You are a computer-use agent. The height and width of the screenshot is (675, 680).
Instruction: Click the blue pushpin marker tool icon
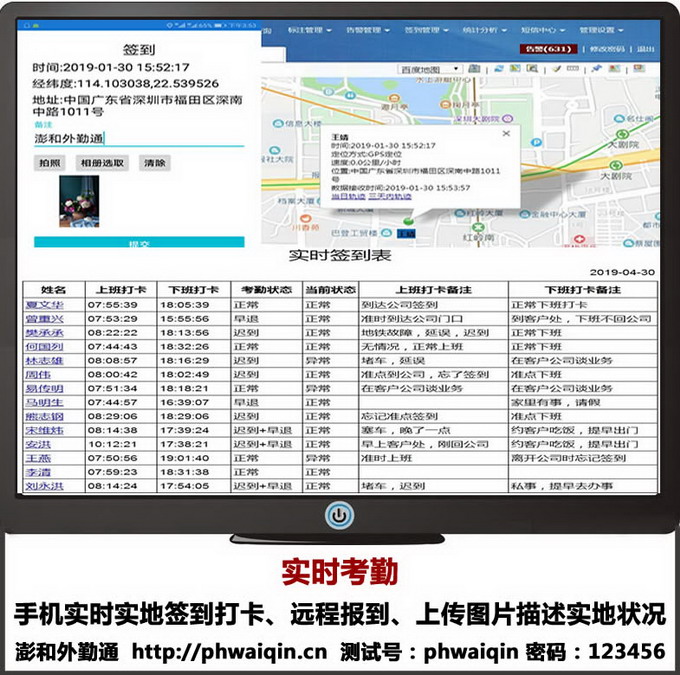[597, 69]
